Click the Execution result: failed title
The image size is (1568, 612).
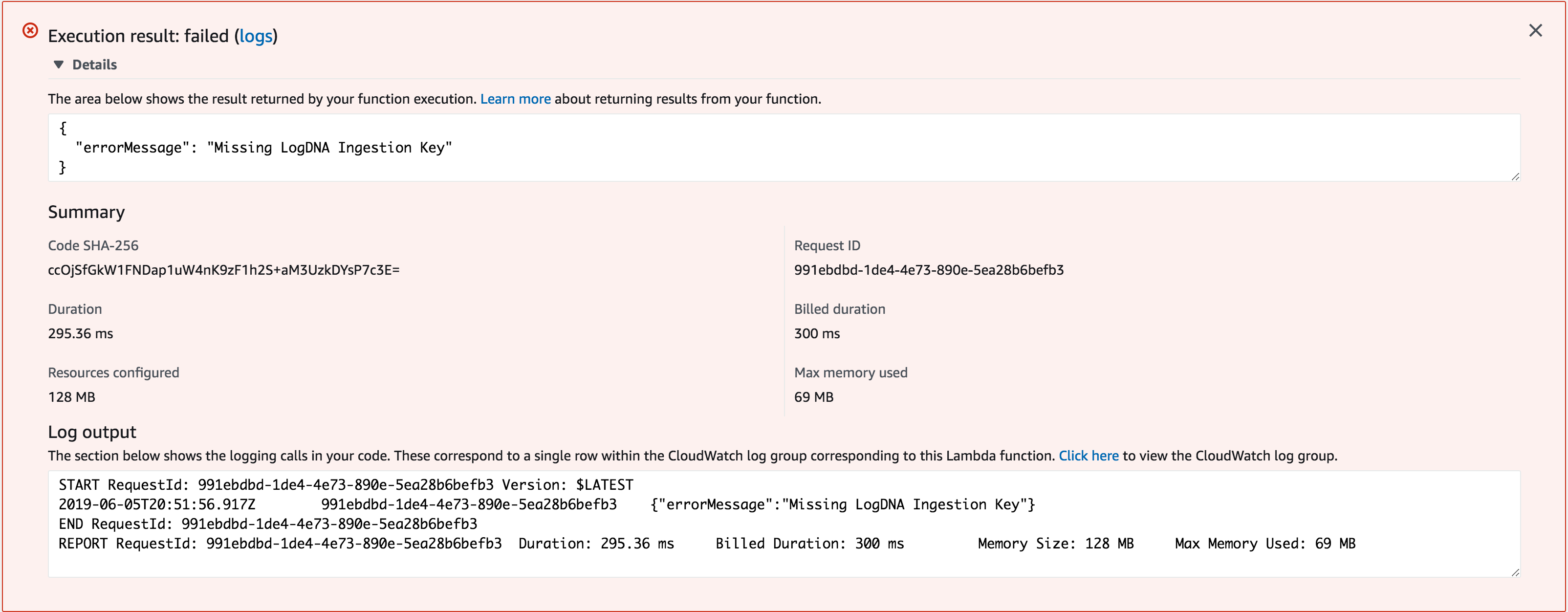click(163, 36)
